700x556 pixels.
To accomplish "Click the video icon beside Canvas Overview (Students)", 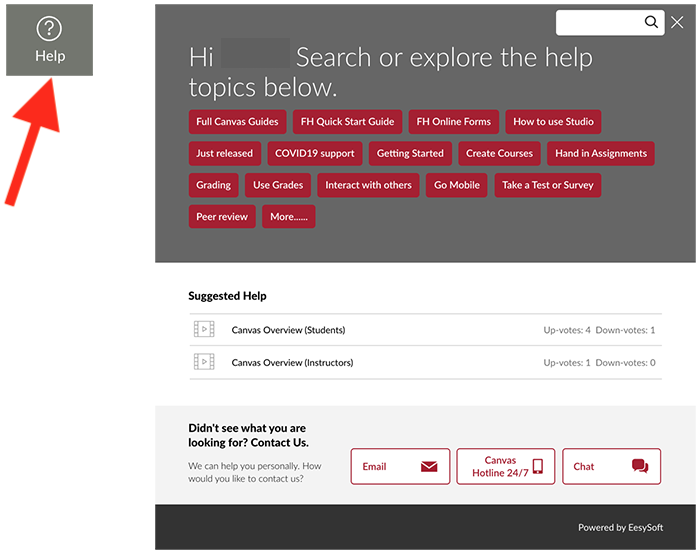I will pyautogui.click(x=204, y=329).
